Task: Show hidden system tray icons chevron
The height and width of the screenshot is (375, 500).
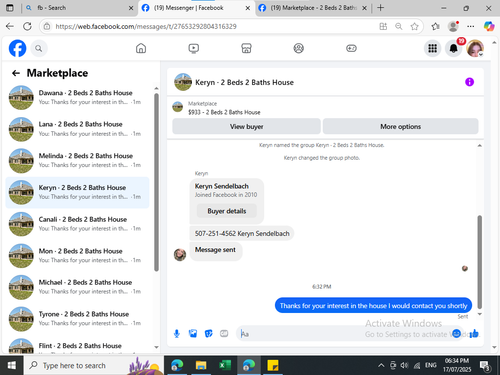Action: 381,366
